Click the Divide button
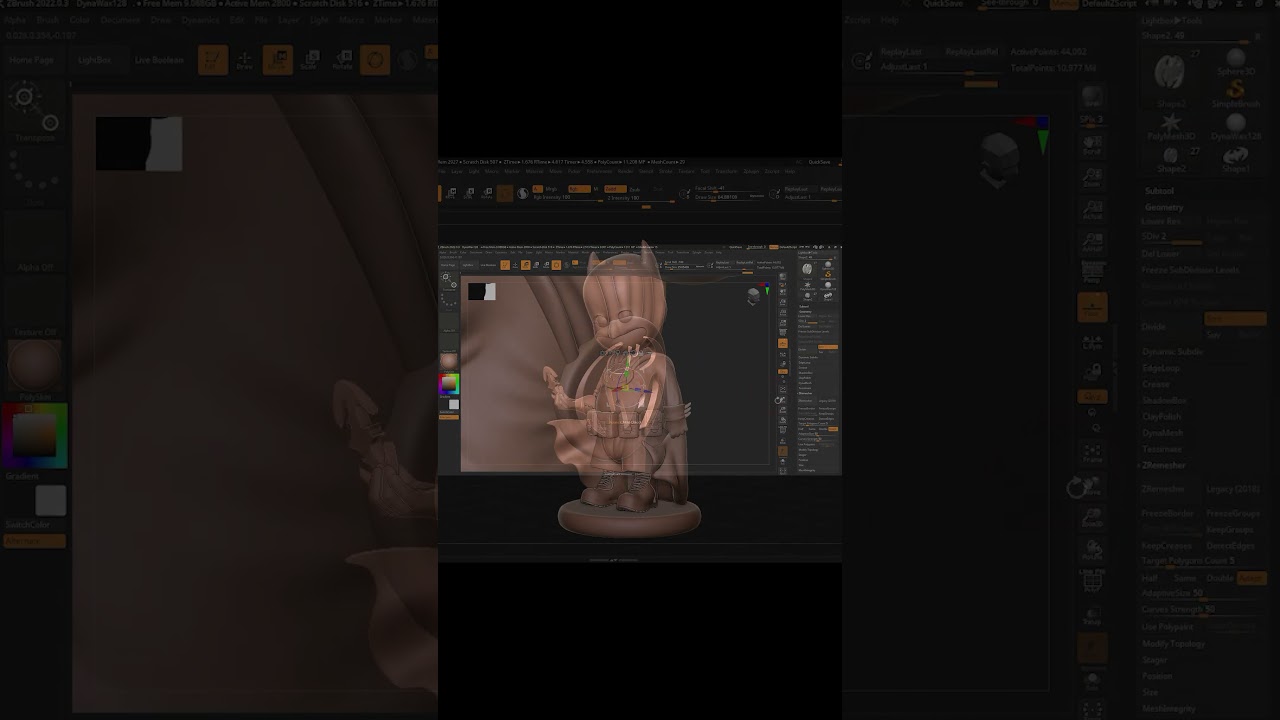The width and height of the screenshot is (1280, 720). pos(1170,326)
